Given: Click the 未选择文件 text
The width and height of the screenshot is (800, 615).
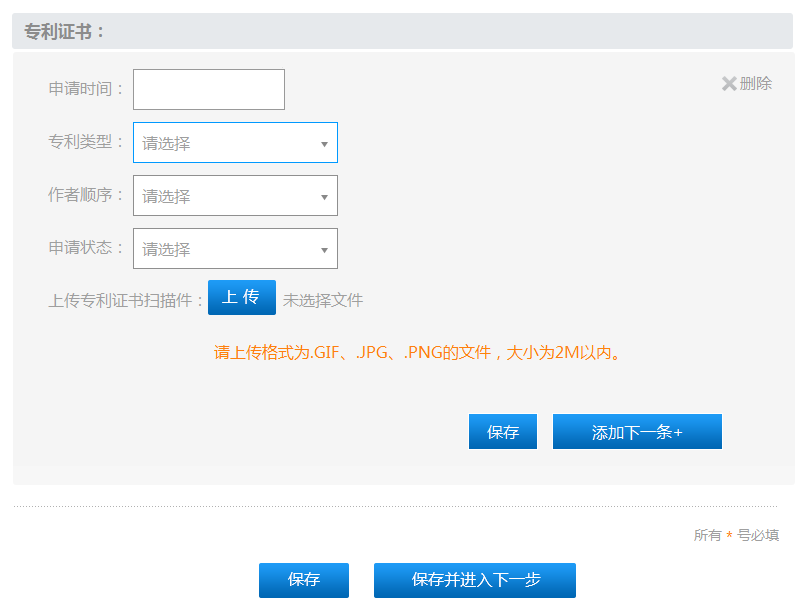Looking at the screenshot, I should click(323, 300).
